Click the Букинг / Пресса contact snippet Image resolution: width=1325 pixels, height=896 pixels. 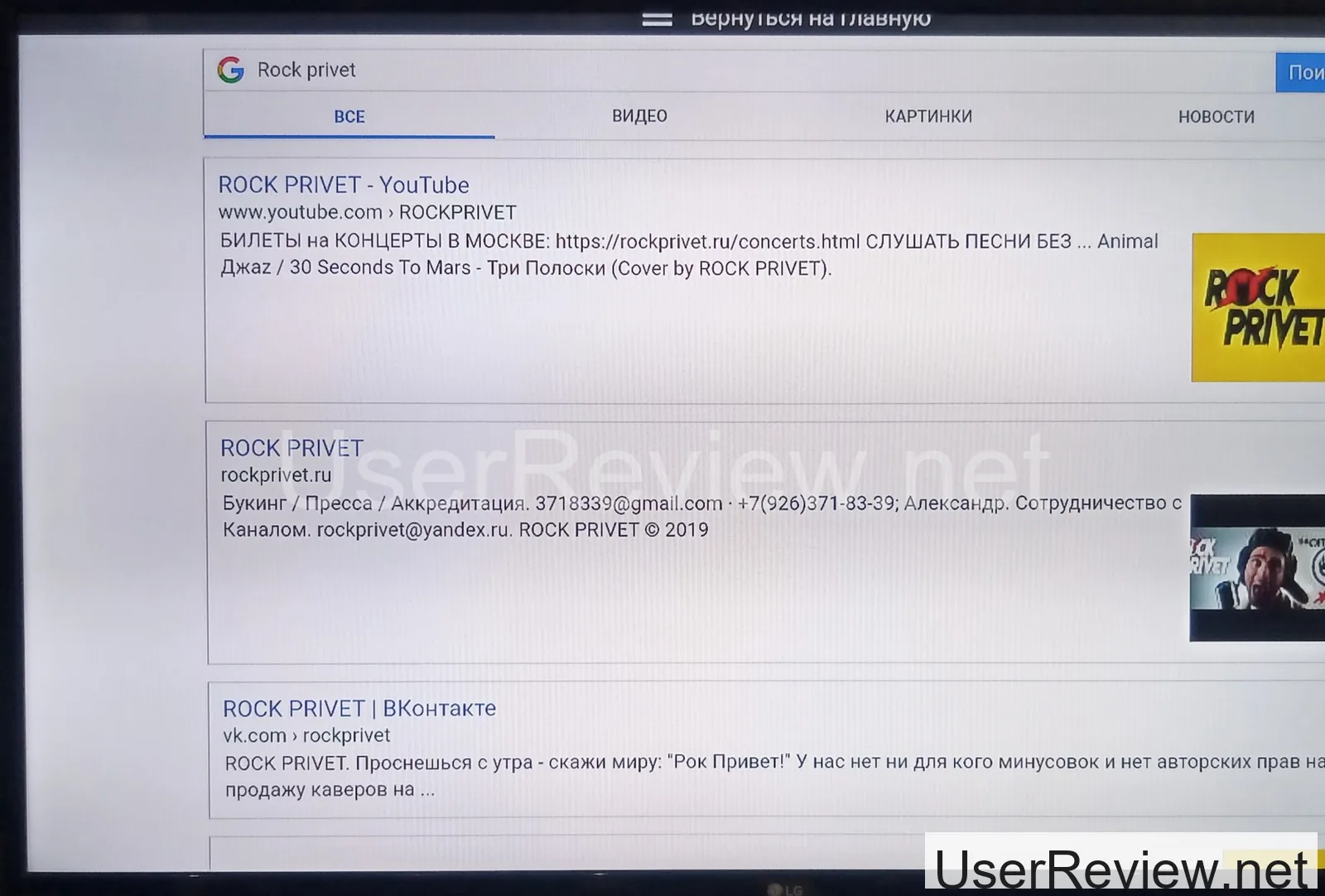click(x=700, y=517)
